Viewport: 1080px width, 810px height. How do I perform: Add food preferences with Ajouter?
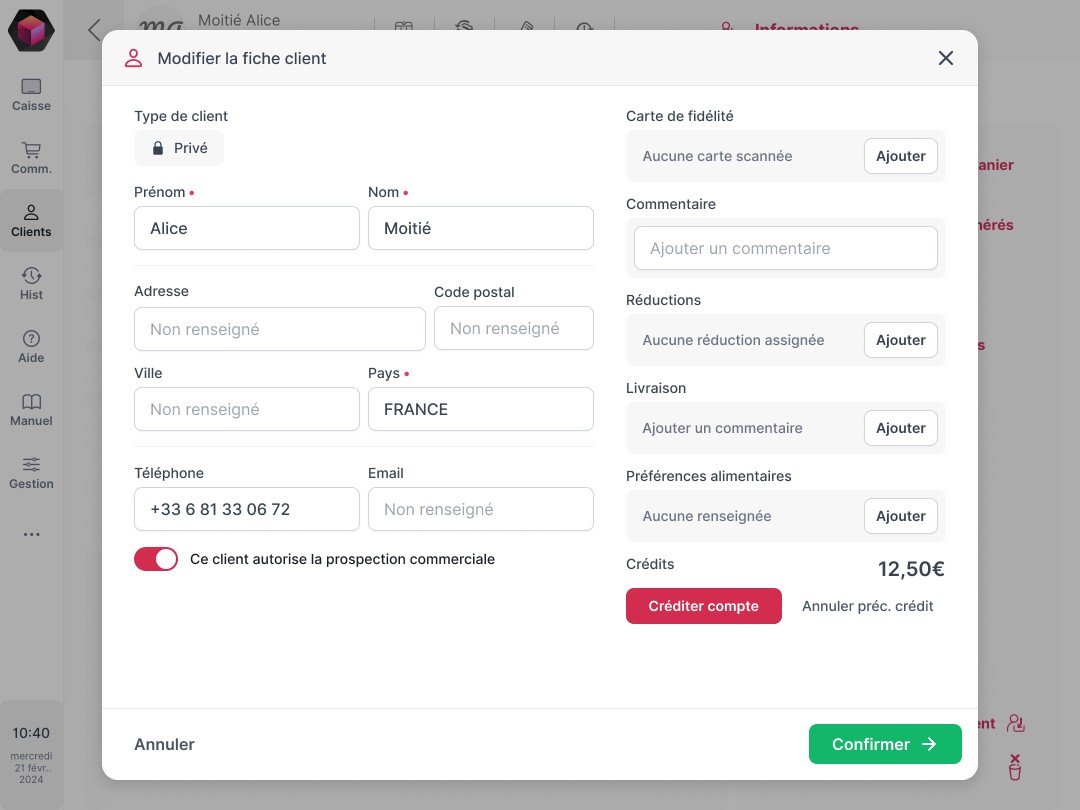tap(901, 516)
